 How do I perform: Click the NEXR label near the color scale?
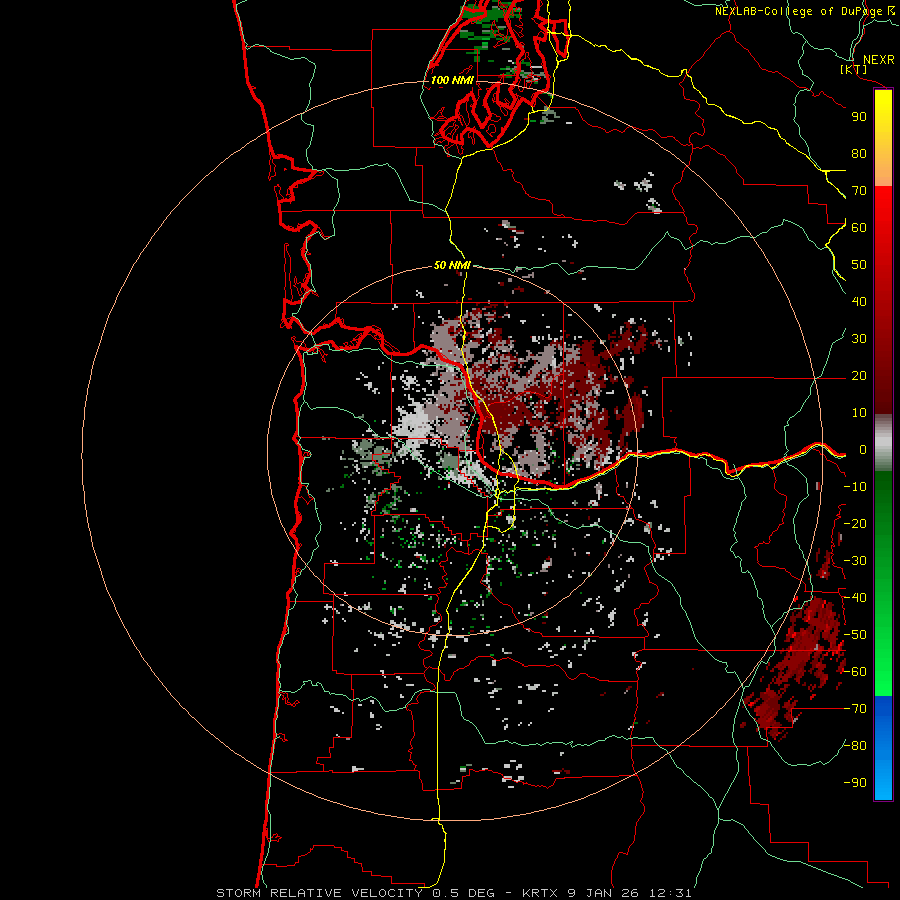click(x=878, y=60)
